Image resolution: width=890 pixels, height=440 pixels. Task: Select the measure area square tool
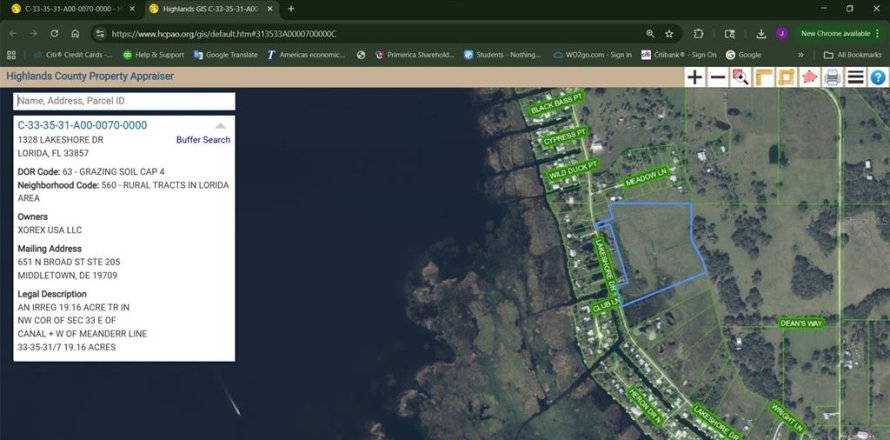(x=786, y=77)
